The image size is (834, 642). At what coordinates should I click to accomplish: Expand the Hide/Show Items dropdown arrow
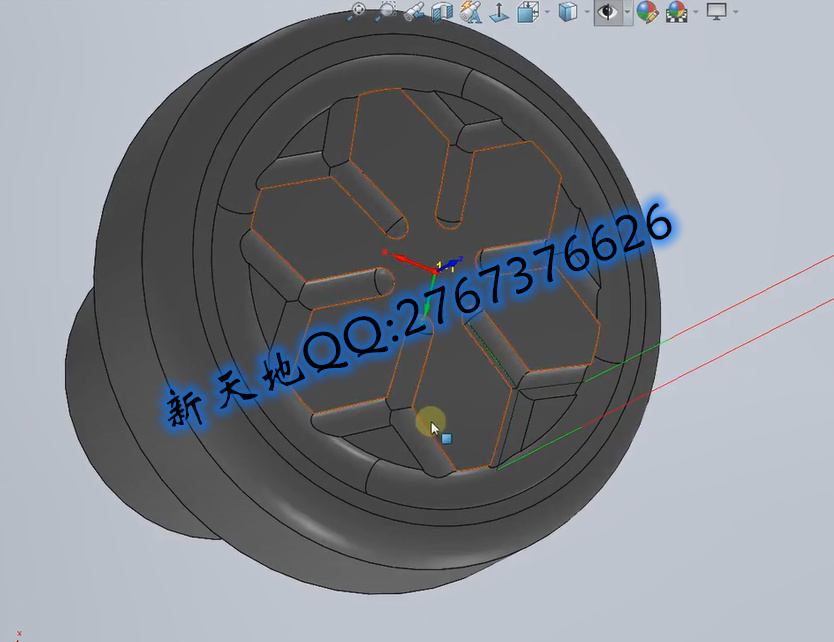627,12
